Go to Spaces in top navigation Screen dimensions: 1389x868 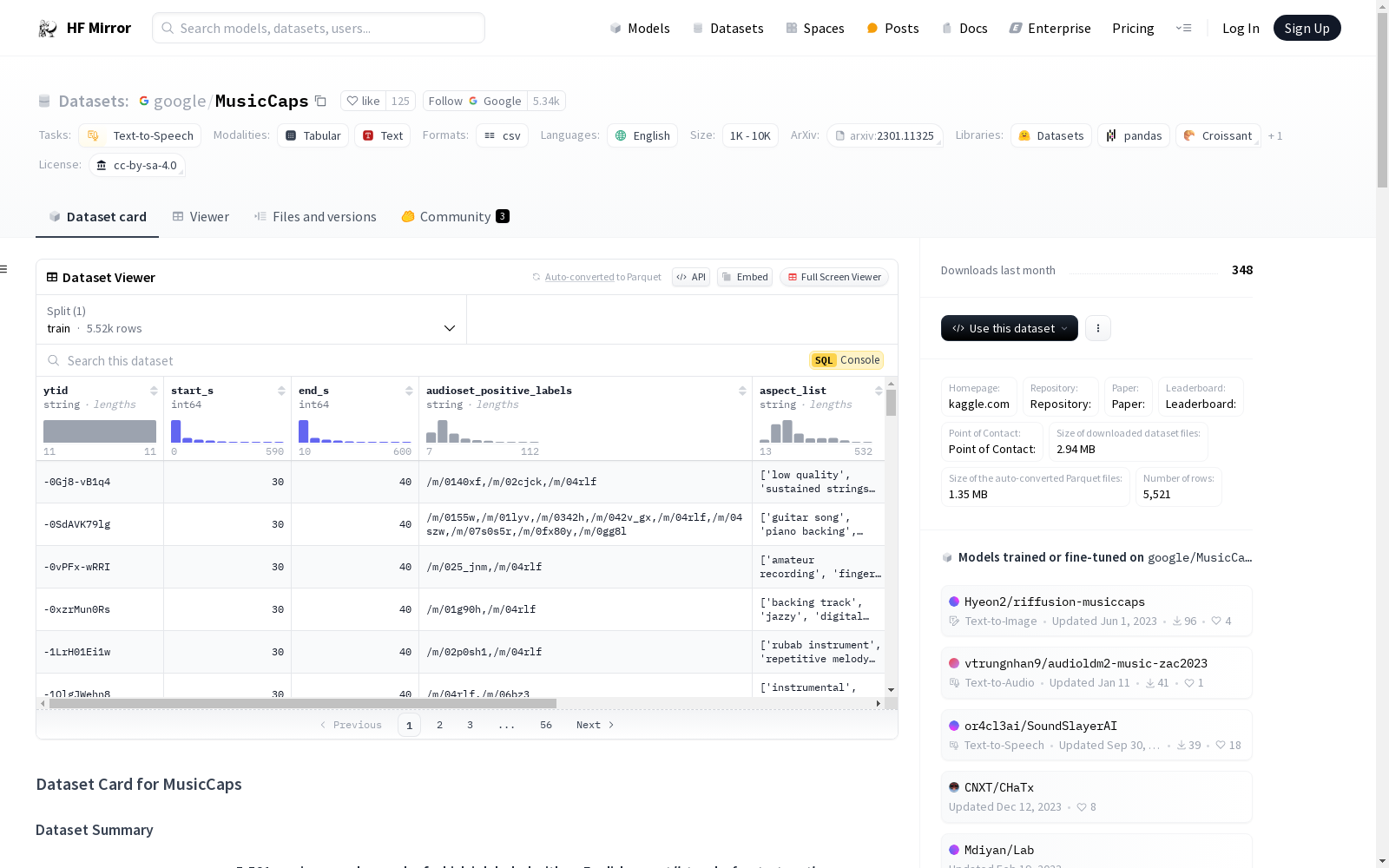pyautogui.click(x=814, y=28)
